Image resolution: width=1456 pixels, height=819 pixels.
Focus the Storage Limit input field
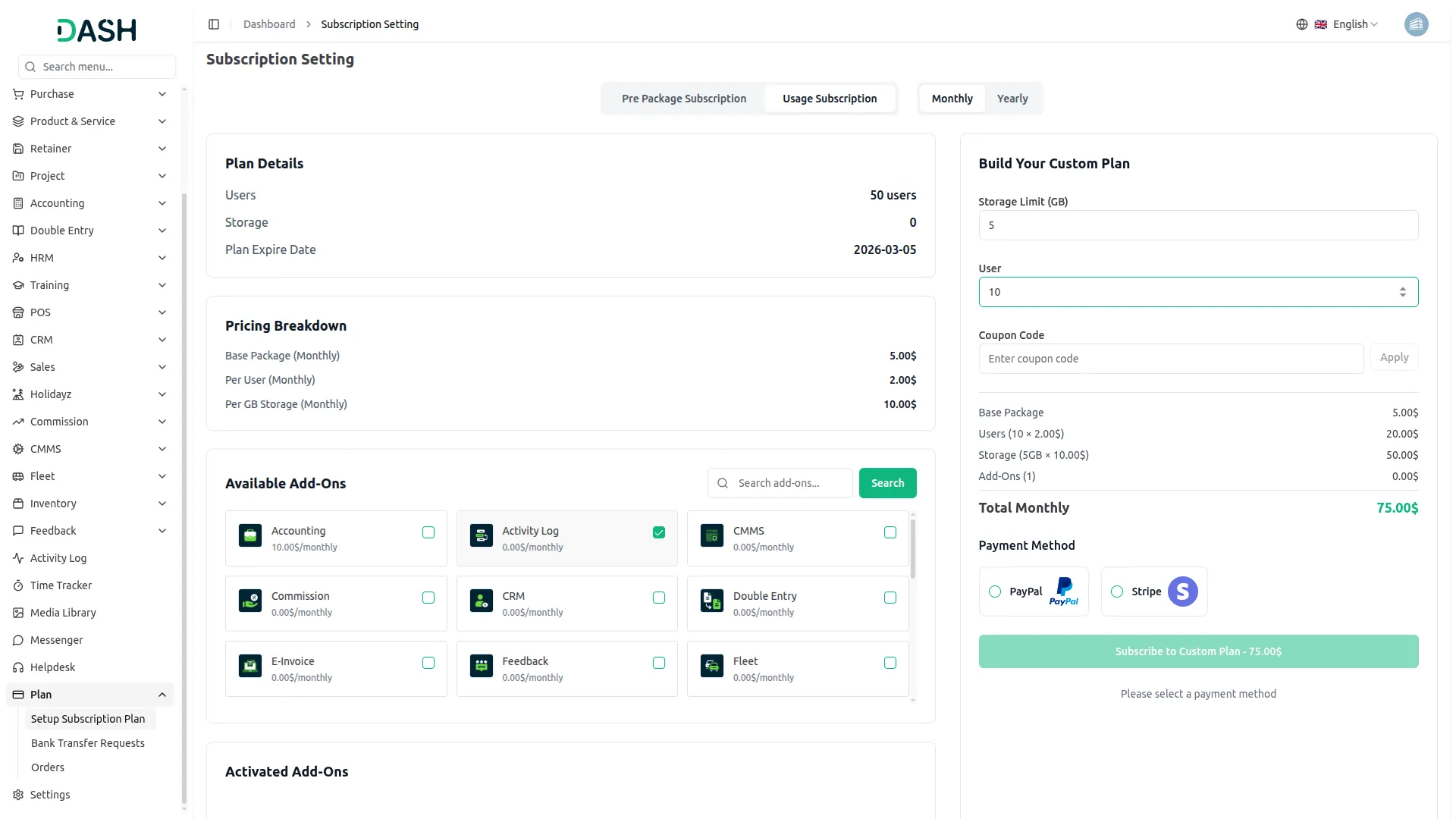pos(1198,225)
